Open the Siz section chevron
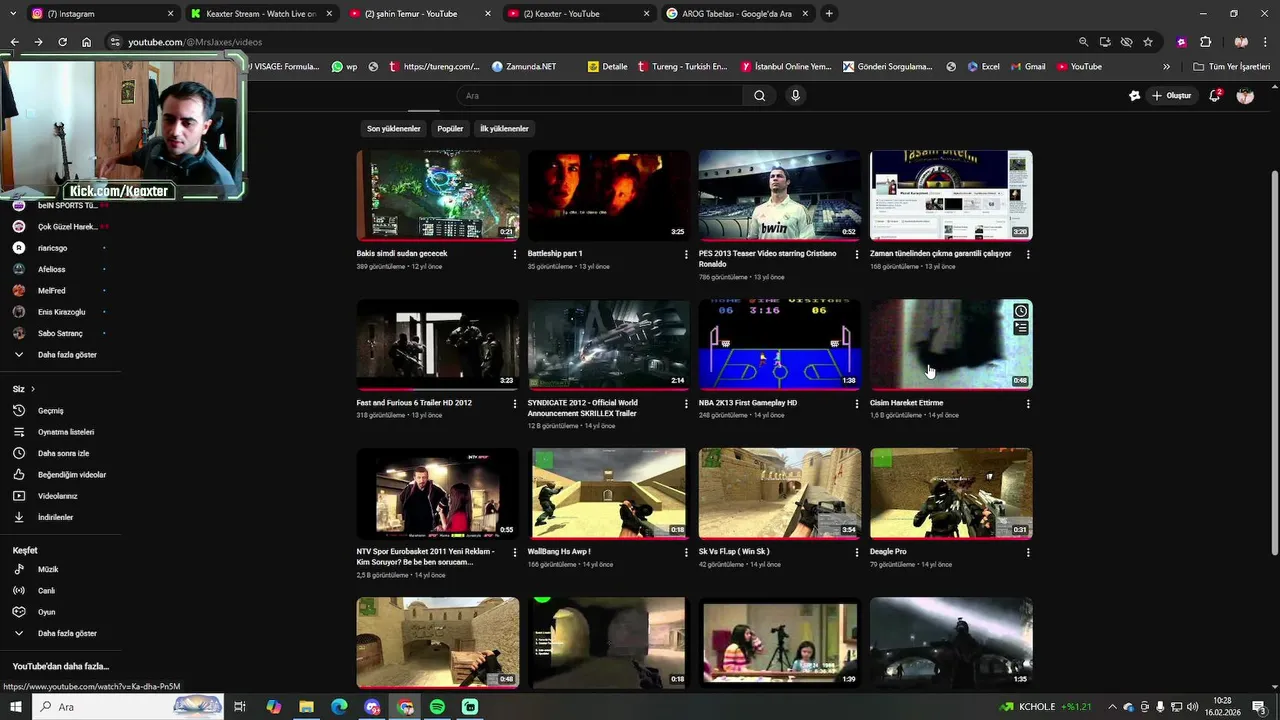The image size is (1280, 720). tap(32, 389)
